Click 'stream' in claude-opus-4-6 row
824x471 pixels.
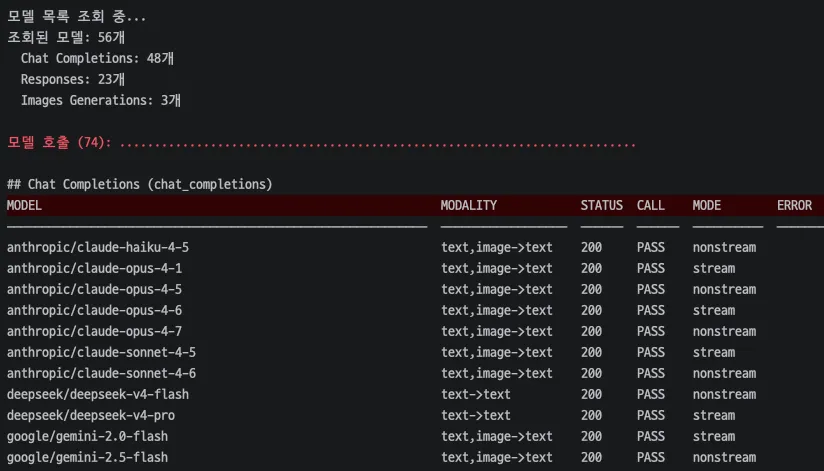coord(714,310)
